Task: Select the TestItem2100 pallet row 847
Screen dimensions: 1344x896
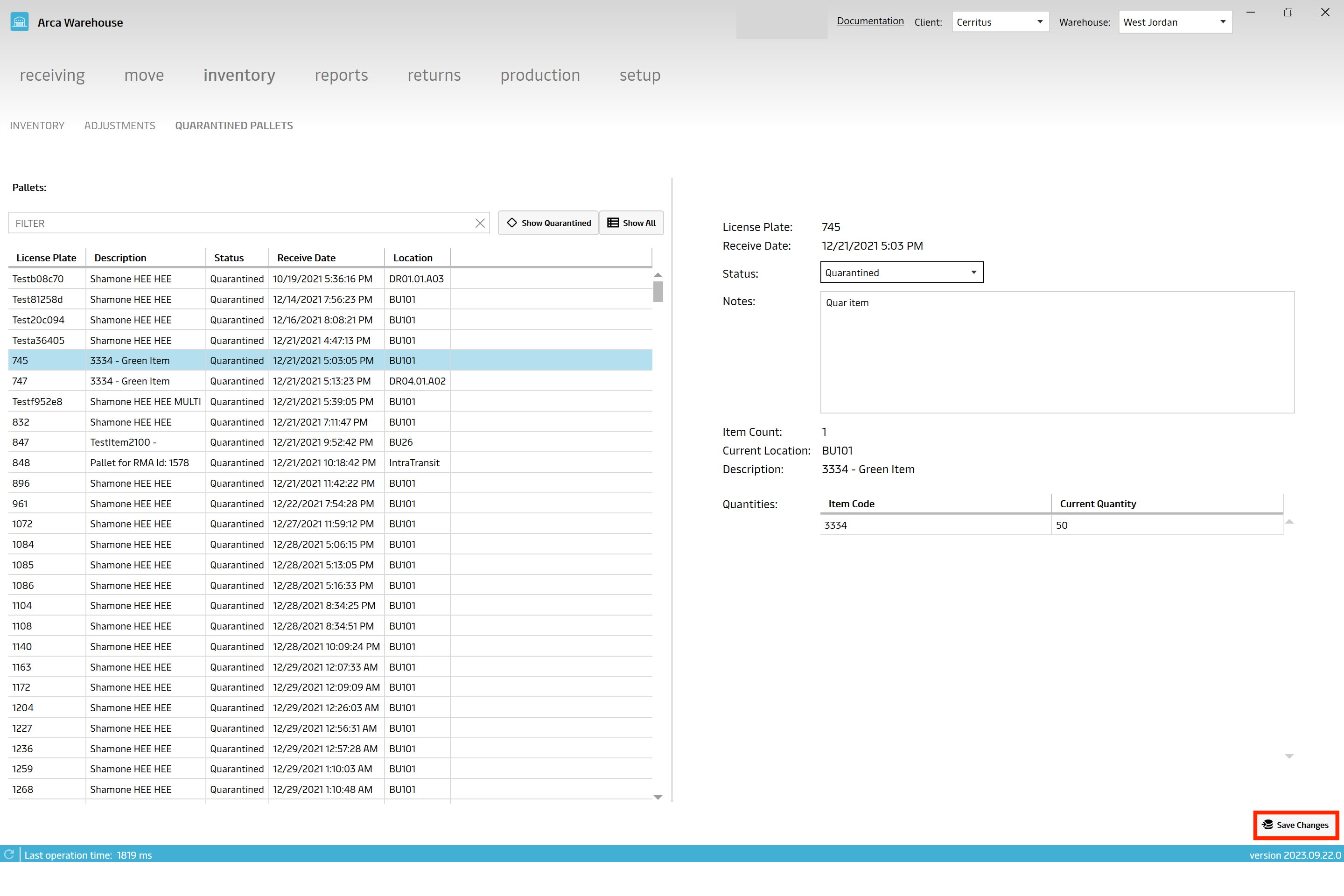Action: [330, 442]
